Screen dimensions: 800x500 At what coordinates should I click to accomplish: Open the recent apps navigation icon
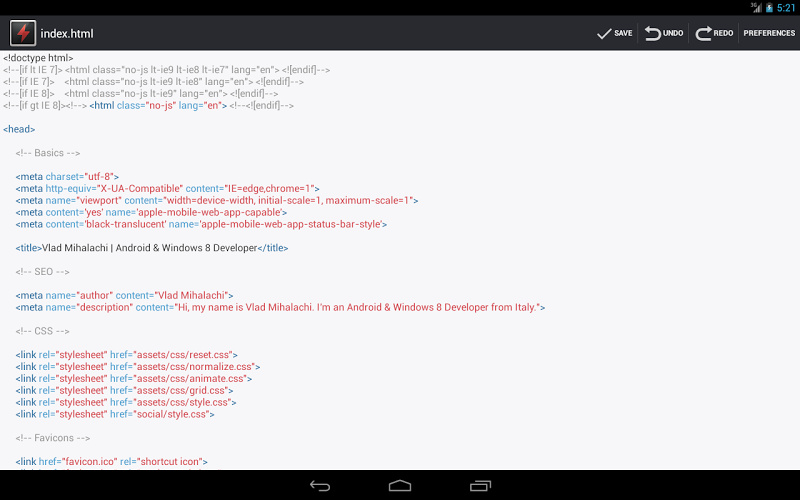click(x=480, y=486)
